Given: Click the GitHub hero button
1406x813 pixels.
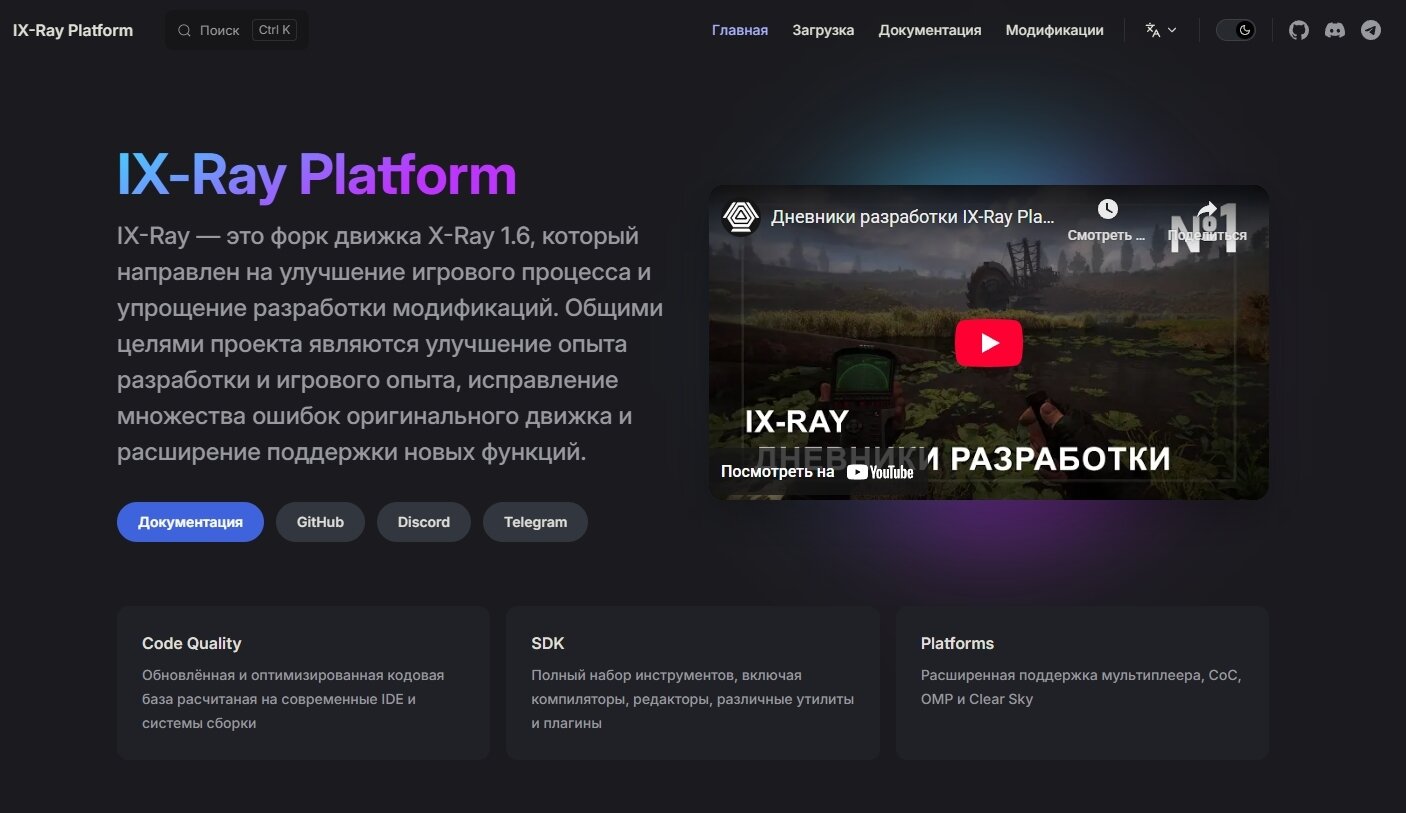Looking at the screenshot, I should tap(320, 522).
